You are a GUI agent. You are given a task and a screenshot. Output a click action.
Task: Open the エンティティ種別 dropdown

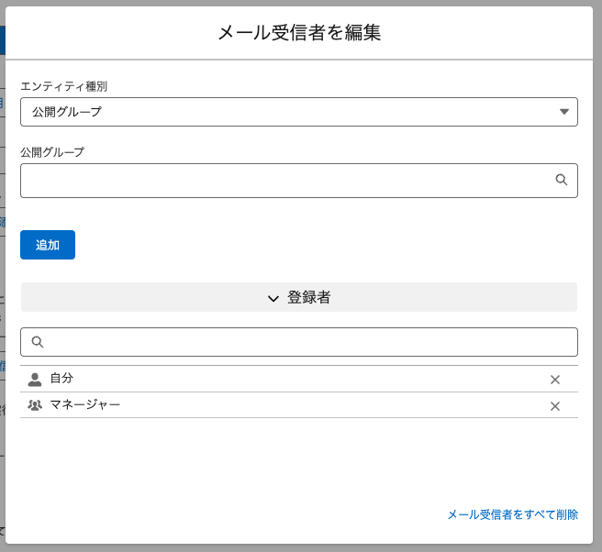coord(299,112)
